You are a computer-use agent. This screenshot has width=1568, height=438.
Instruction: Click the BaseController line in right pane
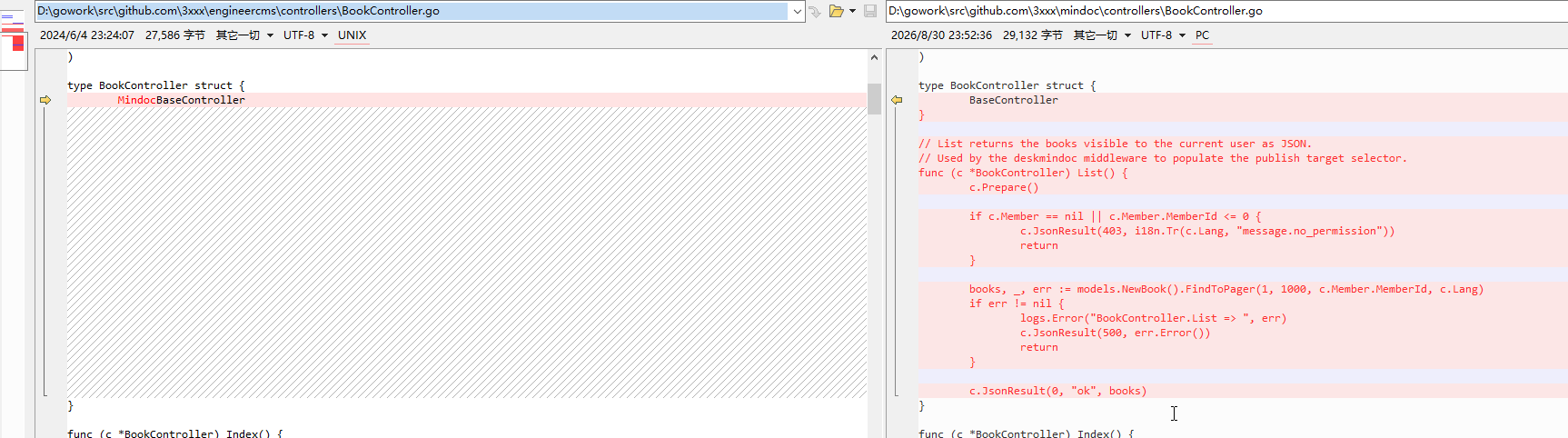[1243, 100]
